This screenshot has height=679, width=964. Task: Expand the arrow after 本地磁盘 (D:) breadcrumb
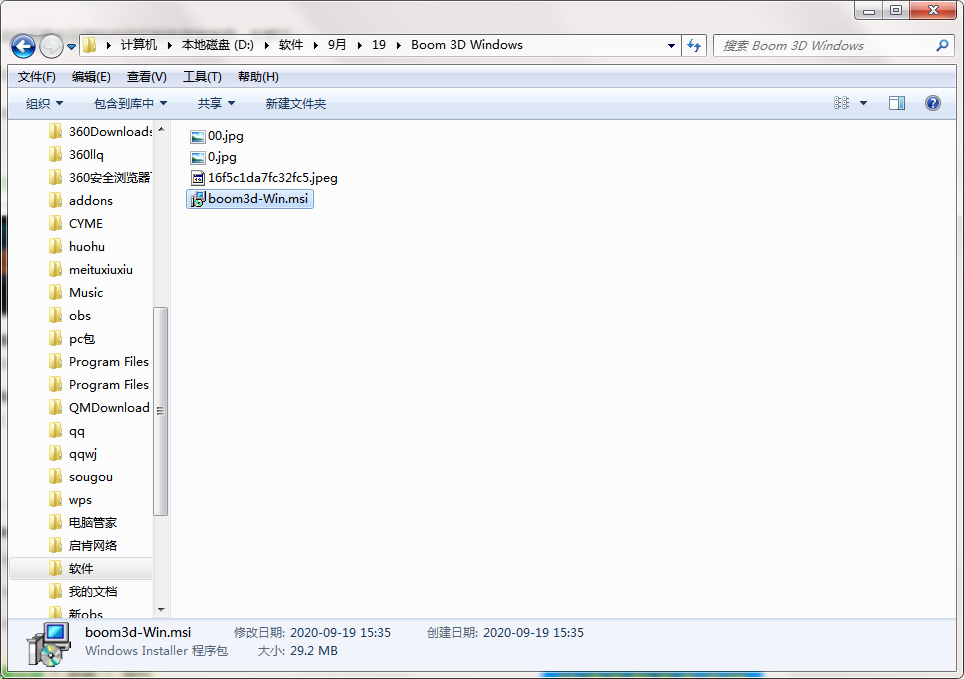coord(266,45)
